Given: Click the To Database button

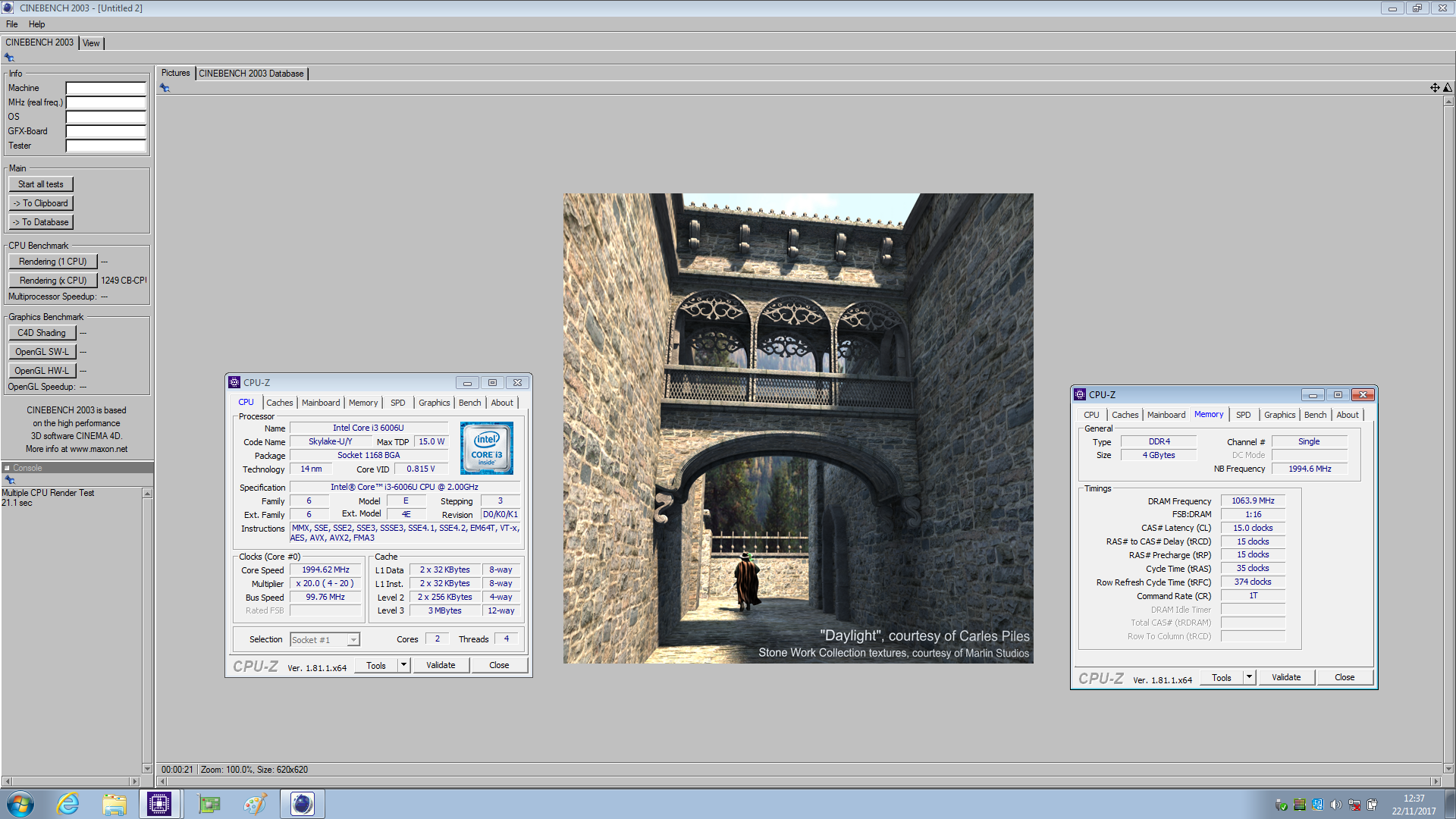Looking at the screenshot, I should pos(41,222).
